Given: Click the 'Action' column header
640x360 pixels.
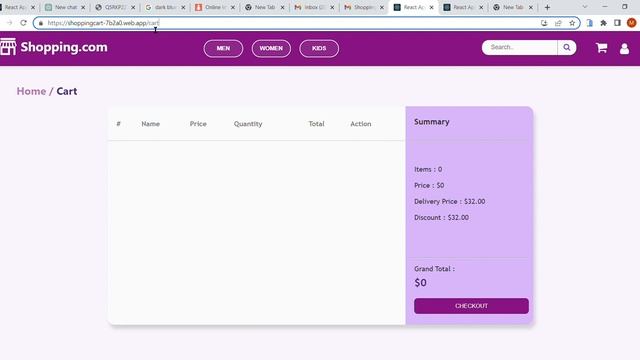Looking at the screenshot, I should (360, 124).
